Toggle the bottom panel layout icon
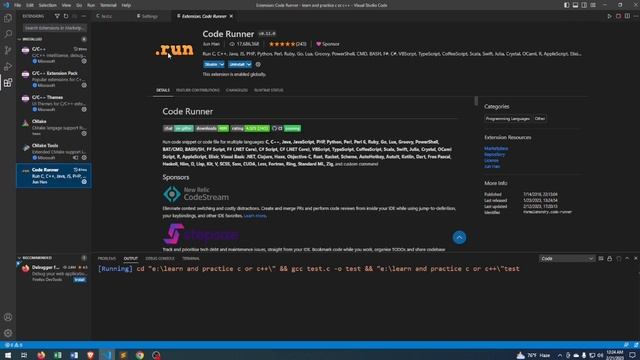 pos(576,5)
